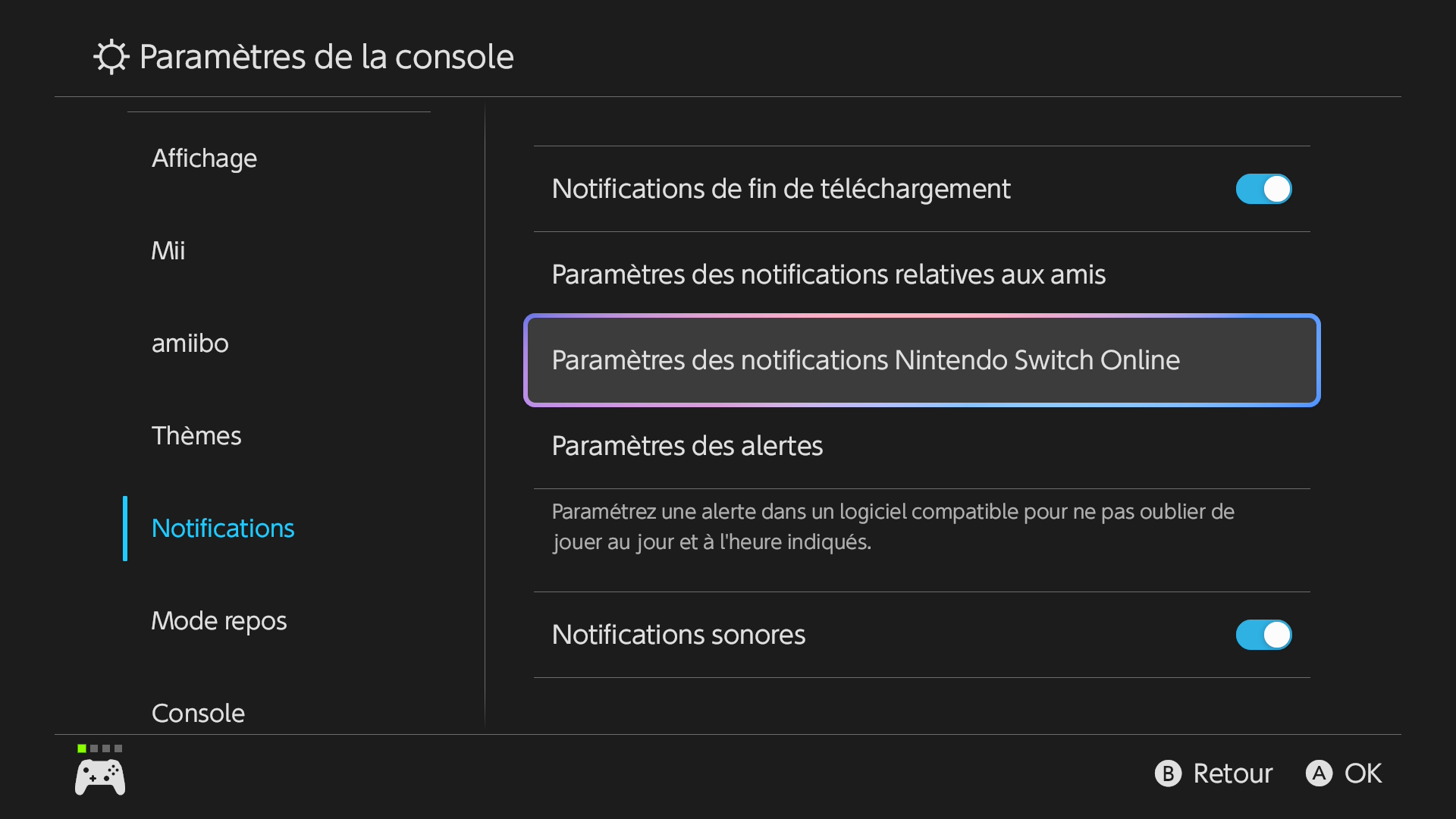Viewport: 1456px width, 819px height.
Task: Disable the Notifications sonores toggle
Action: coord(1263,635)
